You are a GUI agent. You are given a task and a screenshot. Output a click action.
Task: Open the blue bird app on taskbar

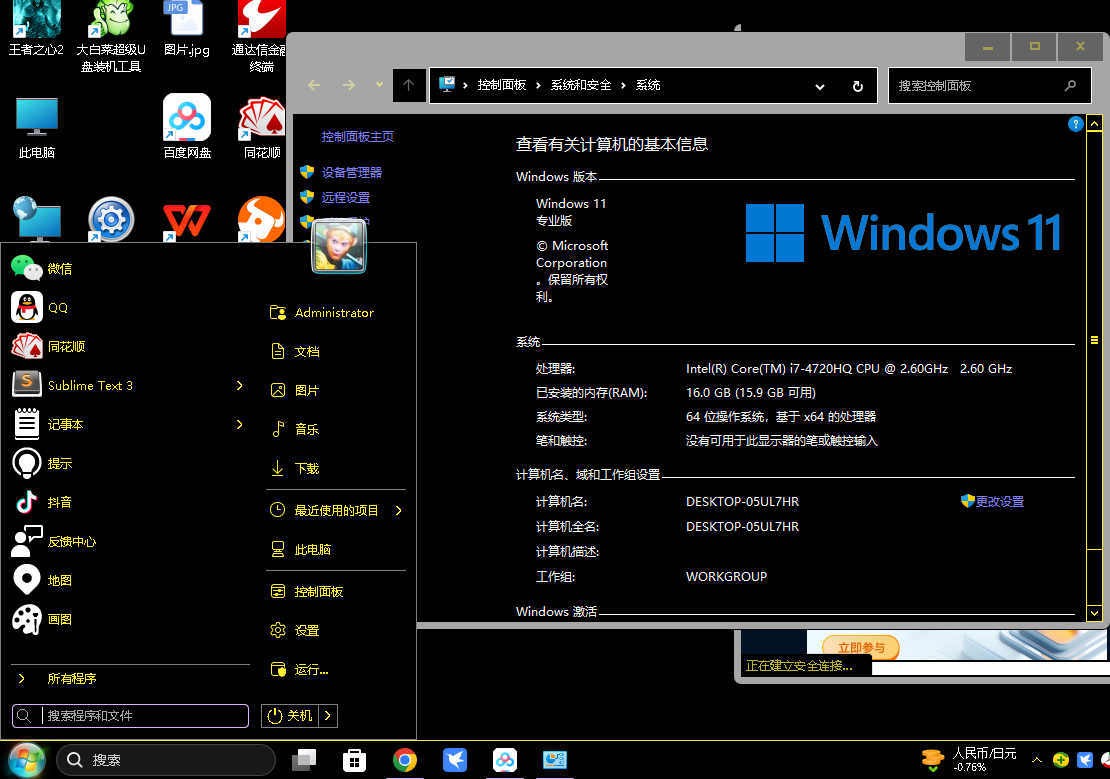(x=454, y=761)
